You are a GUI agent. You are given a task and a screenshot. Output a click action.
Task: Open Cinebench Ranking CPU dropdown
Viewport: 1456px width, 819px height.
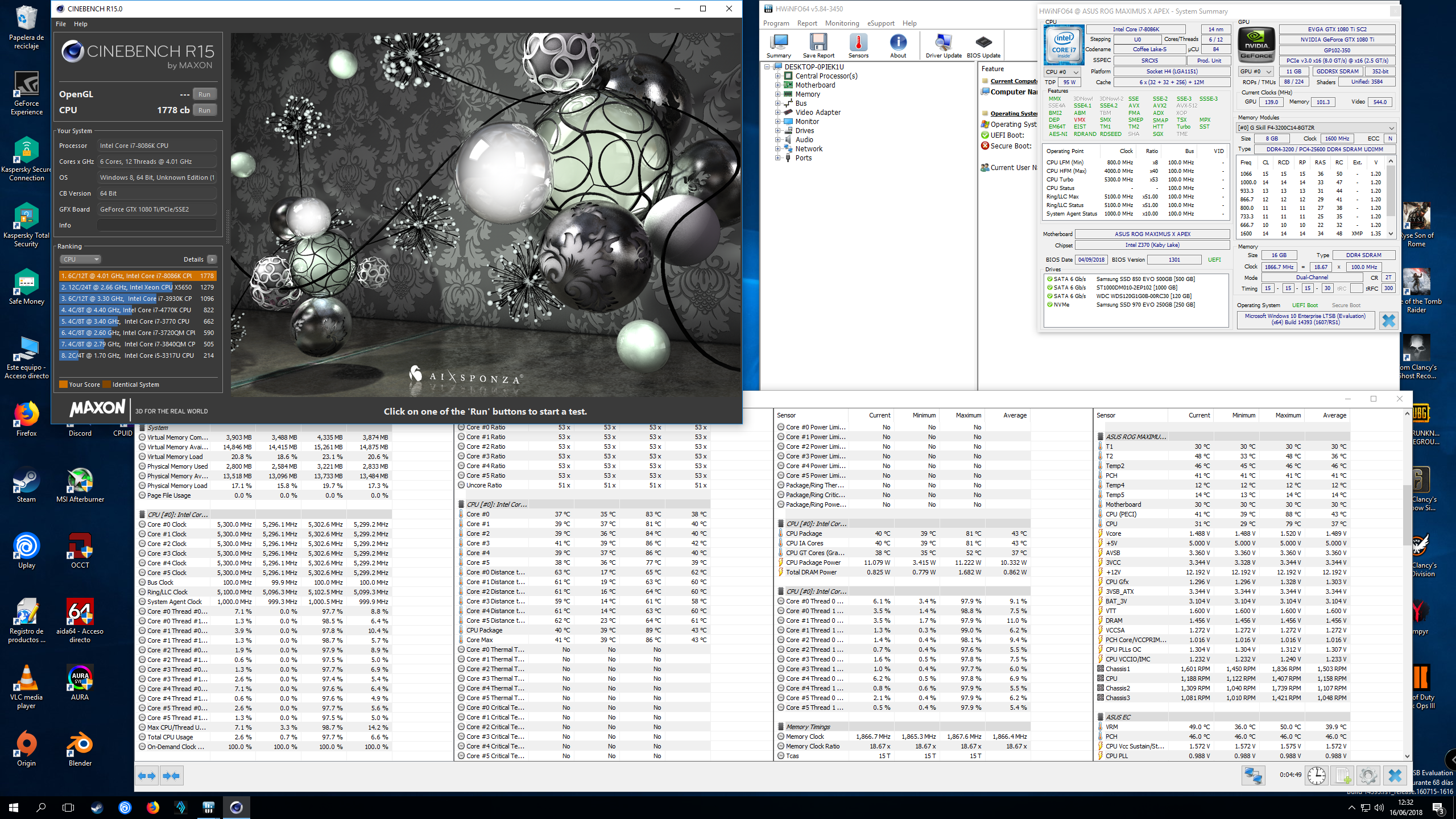click(81, 259)
